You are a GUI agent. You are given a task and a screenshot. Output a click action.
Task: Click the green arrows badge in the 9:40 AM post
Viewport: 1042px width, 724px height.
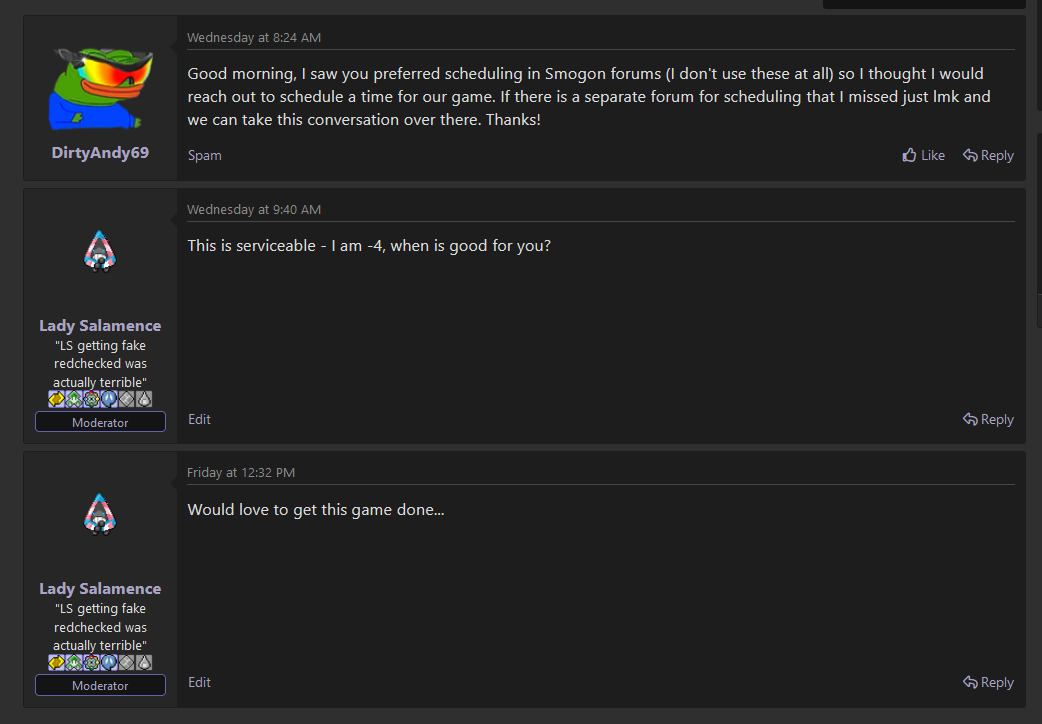click(x=74, y=399)
